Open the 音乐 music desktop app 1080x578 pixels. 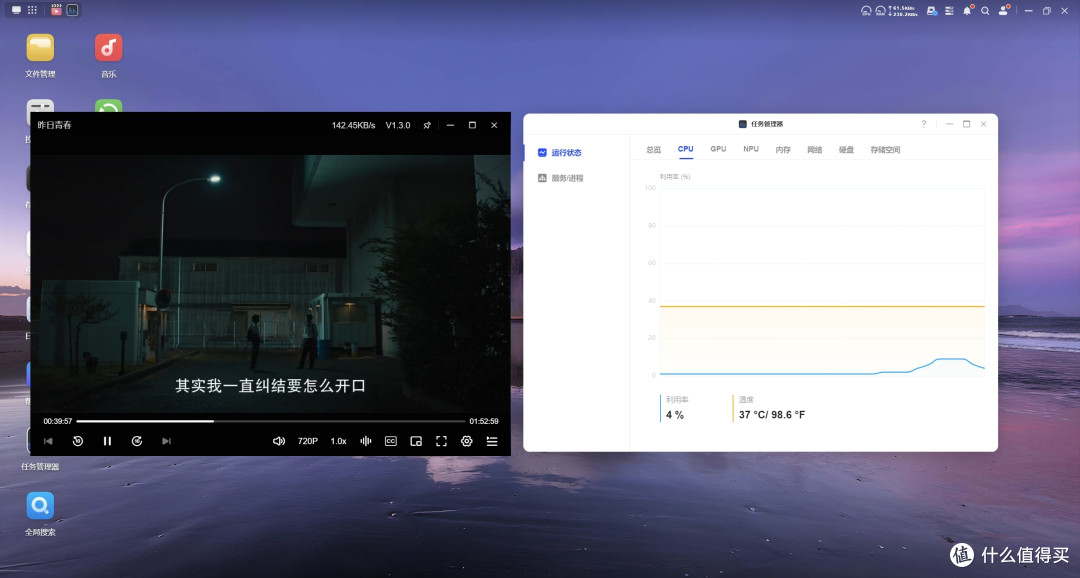coord(108,56)
